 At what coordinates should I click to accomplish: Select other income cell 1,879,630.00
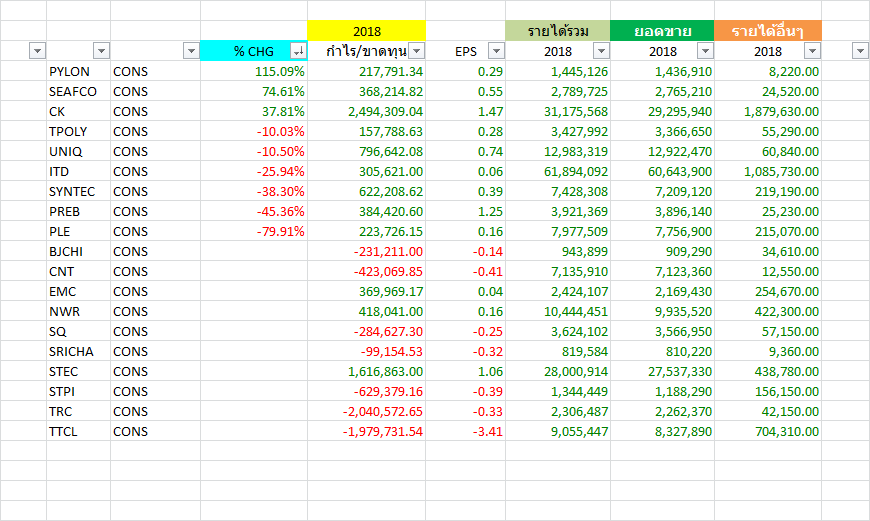pyautogui.click(x=768, y=112)
